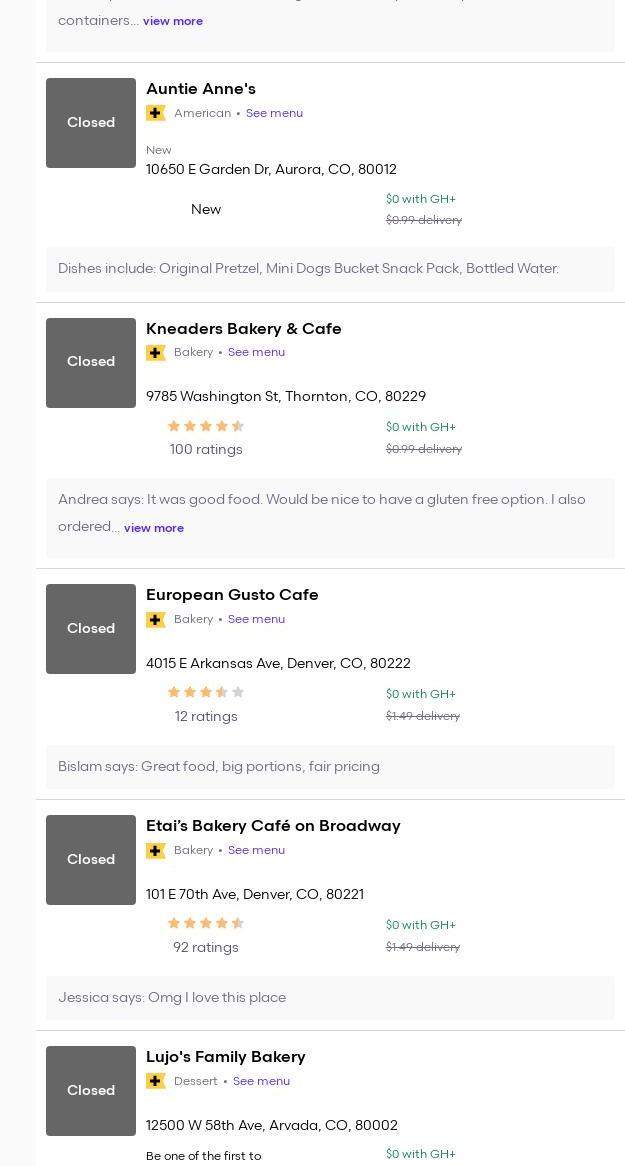Click the GH+ badge for European Gusto Cafe
The image size is (625, 1166).
[156, 620]
